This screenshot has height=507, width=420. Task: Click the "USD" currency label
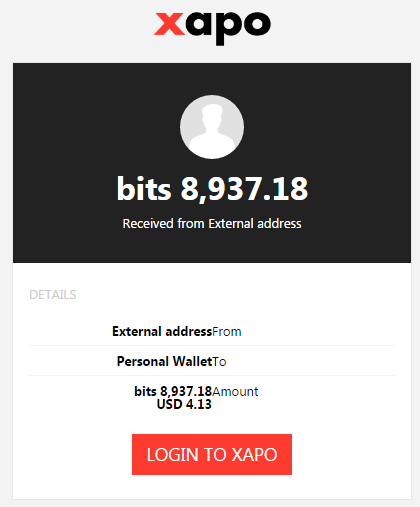pos(169,404)
